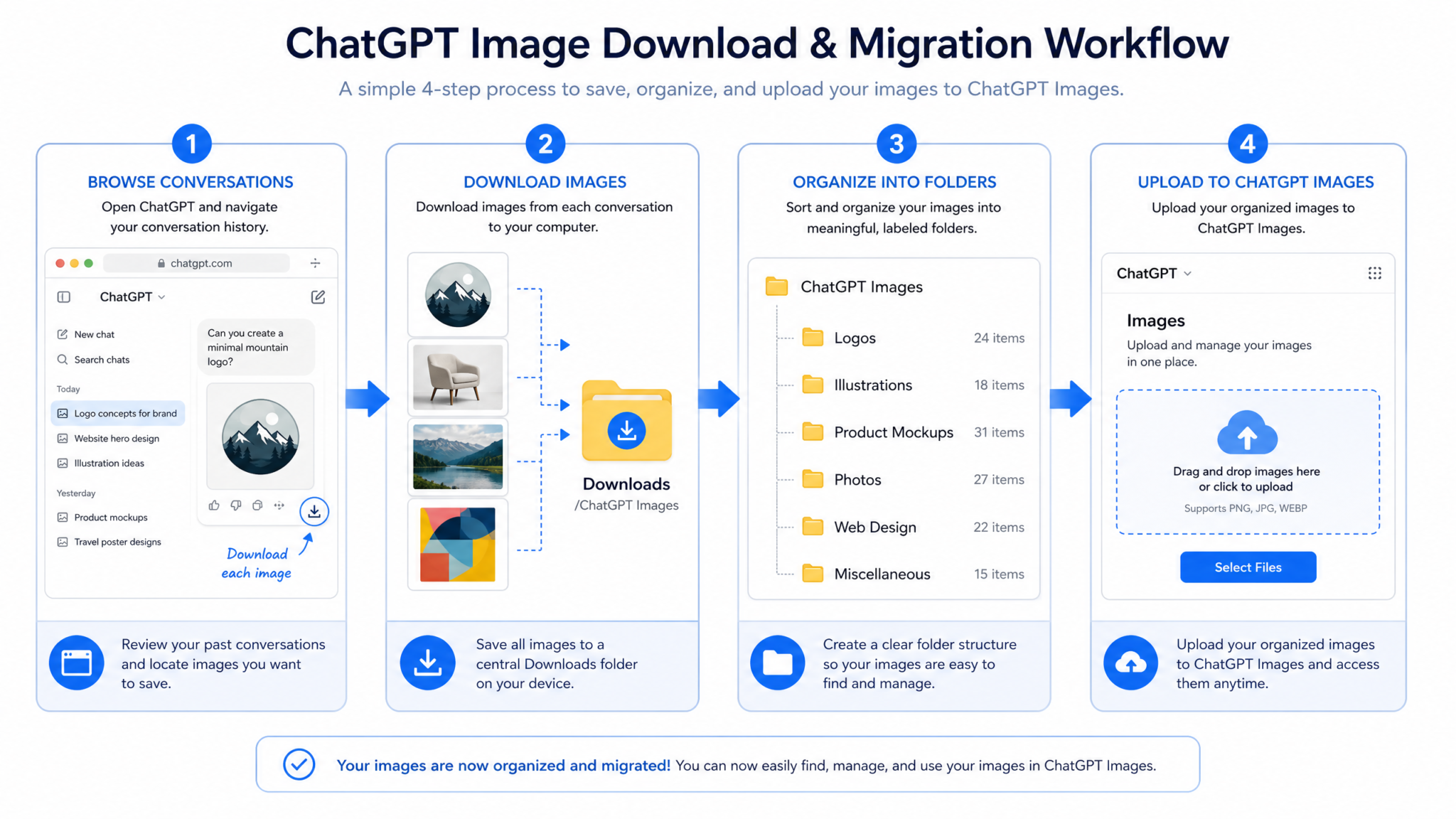
Task: Open the Website hero design conversation
Action: 108,439
